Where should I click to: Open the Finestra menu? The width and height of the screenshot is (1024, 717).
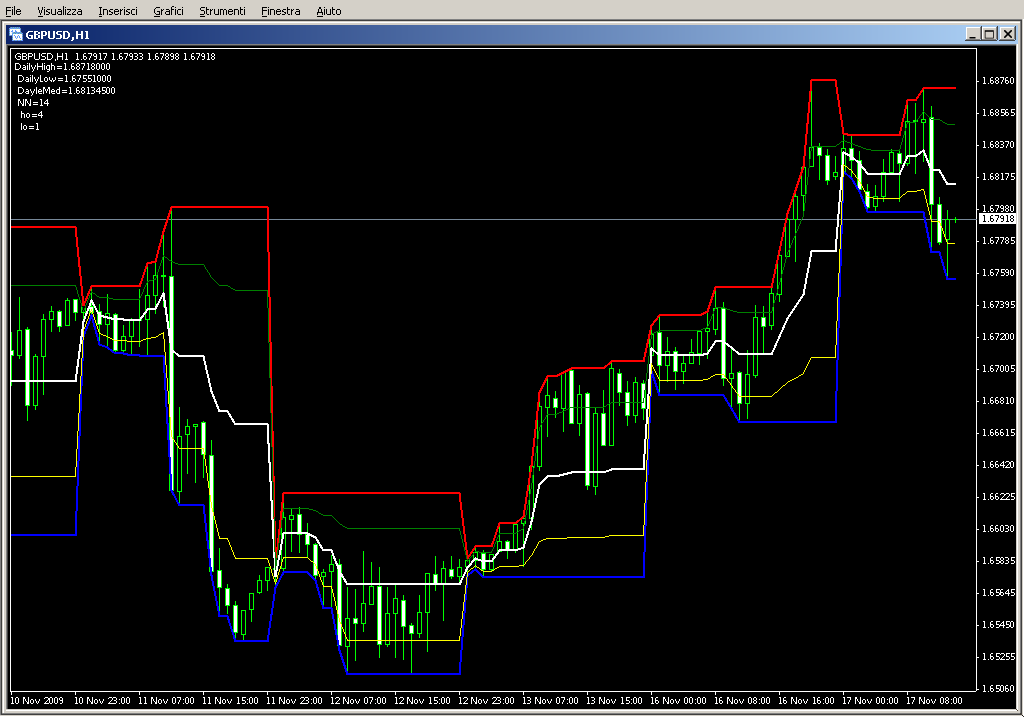[281, 11]
